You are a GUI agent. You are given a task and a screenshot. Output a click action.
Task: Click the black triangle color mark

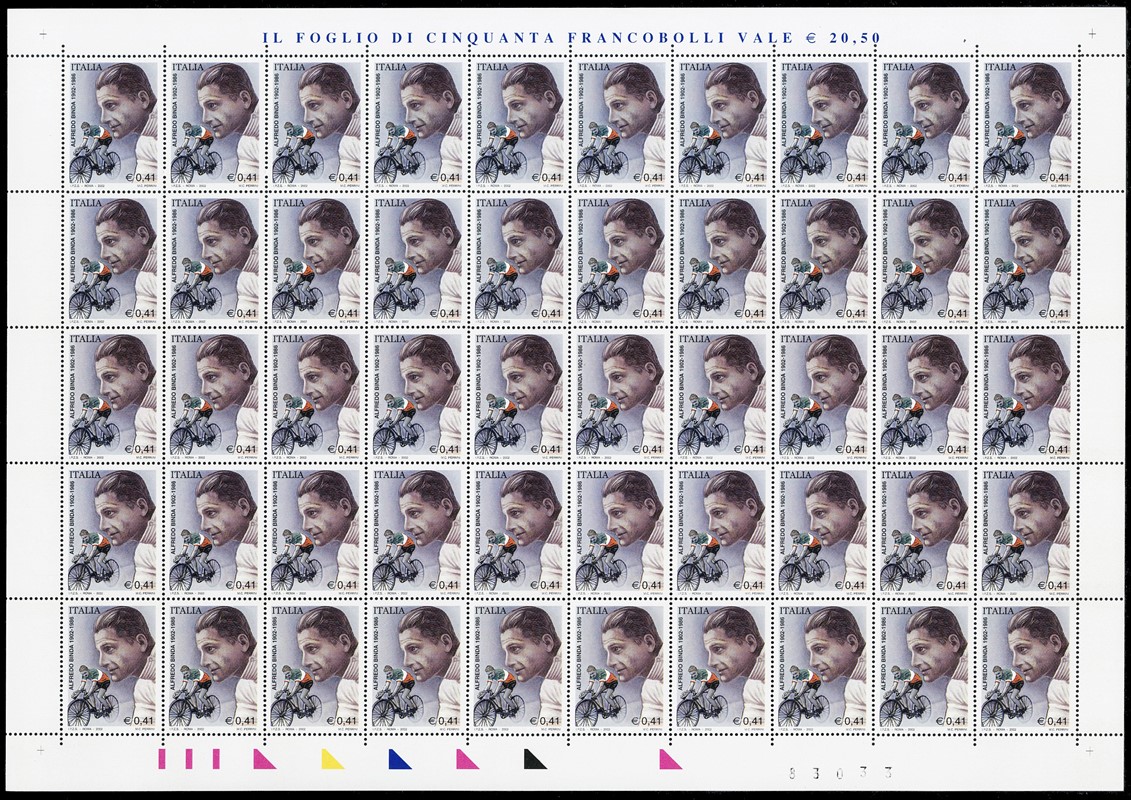pyautogui.click(x=535, y=760)
